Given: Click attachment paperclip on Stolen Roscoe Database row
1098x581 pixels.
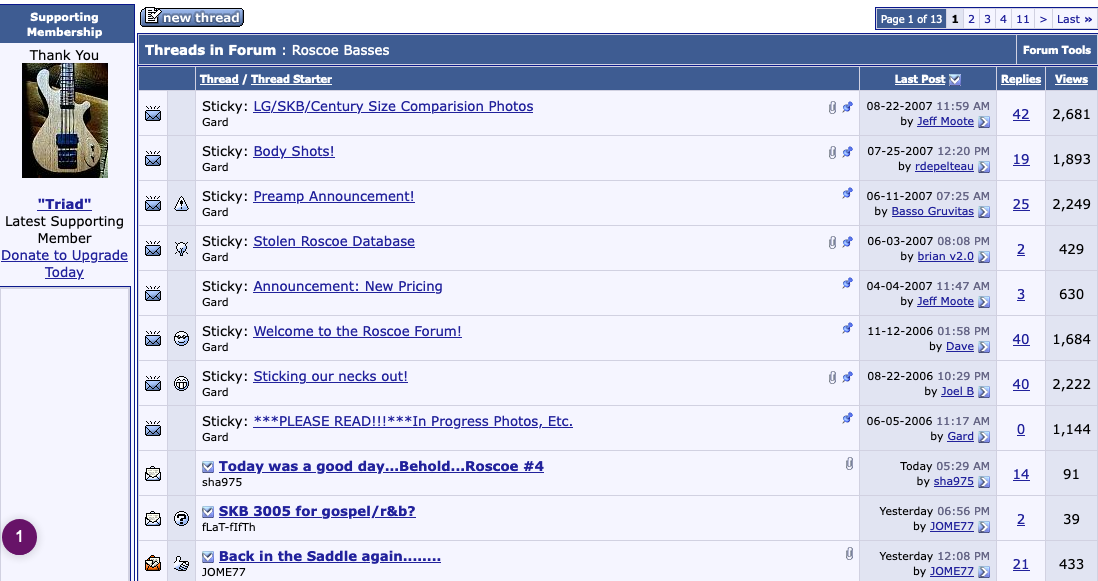Looking at the screenshot, I should coord(832,242).
